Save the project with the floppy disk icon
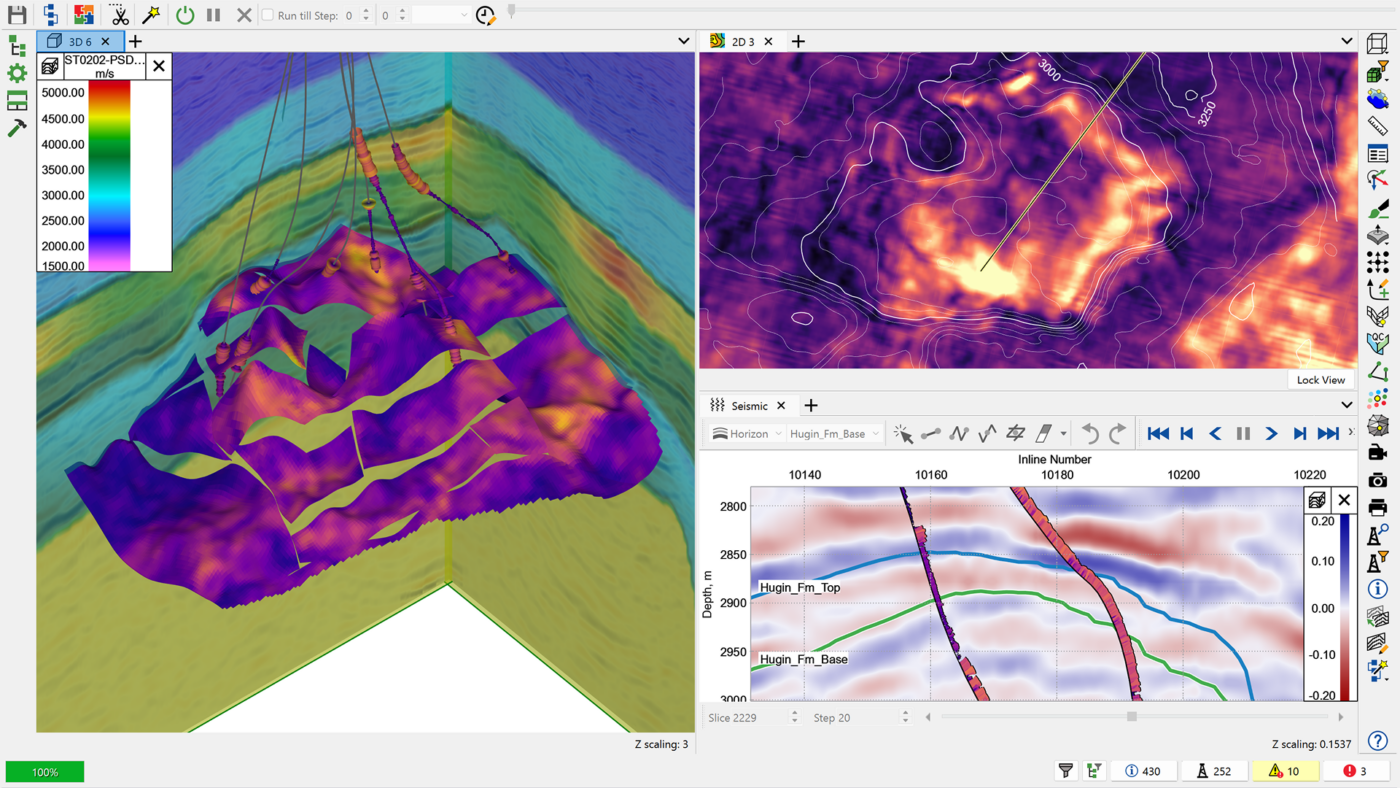 coord(17,15)
